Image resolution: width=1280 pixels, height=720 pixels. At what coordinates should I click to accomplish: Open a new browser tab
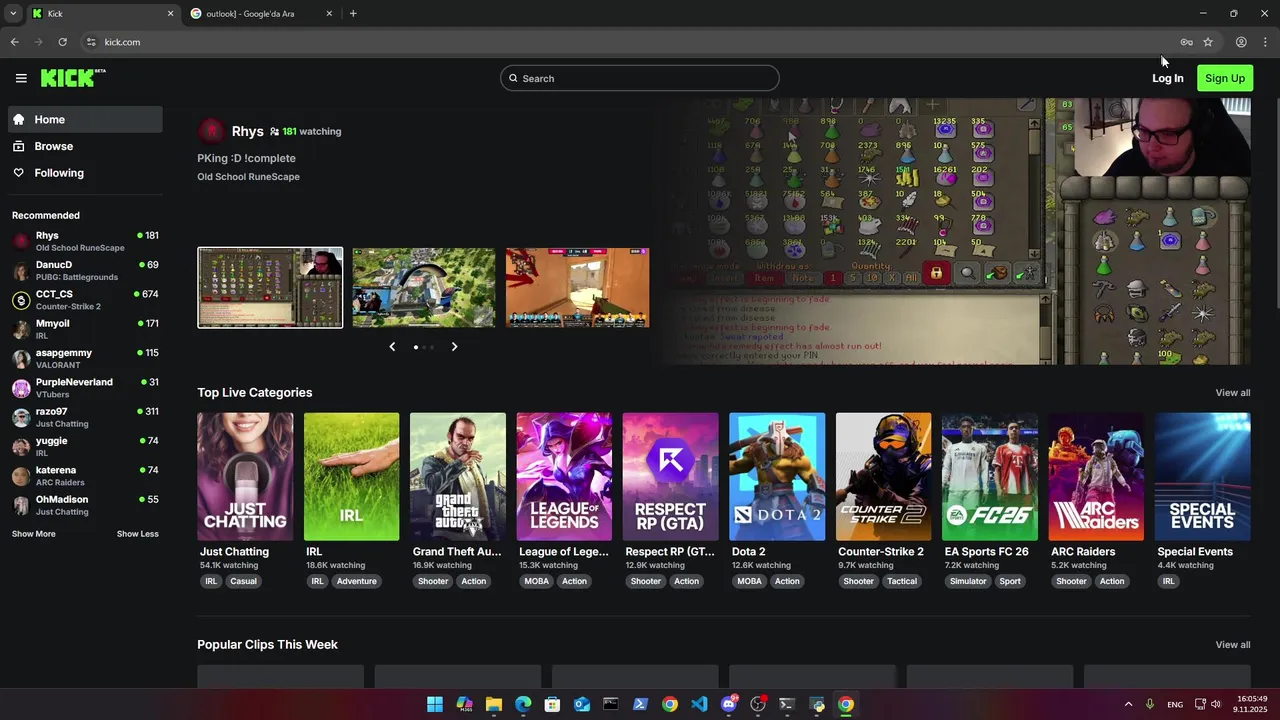click(x=353, y=13)
